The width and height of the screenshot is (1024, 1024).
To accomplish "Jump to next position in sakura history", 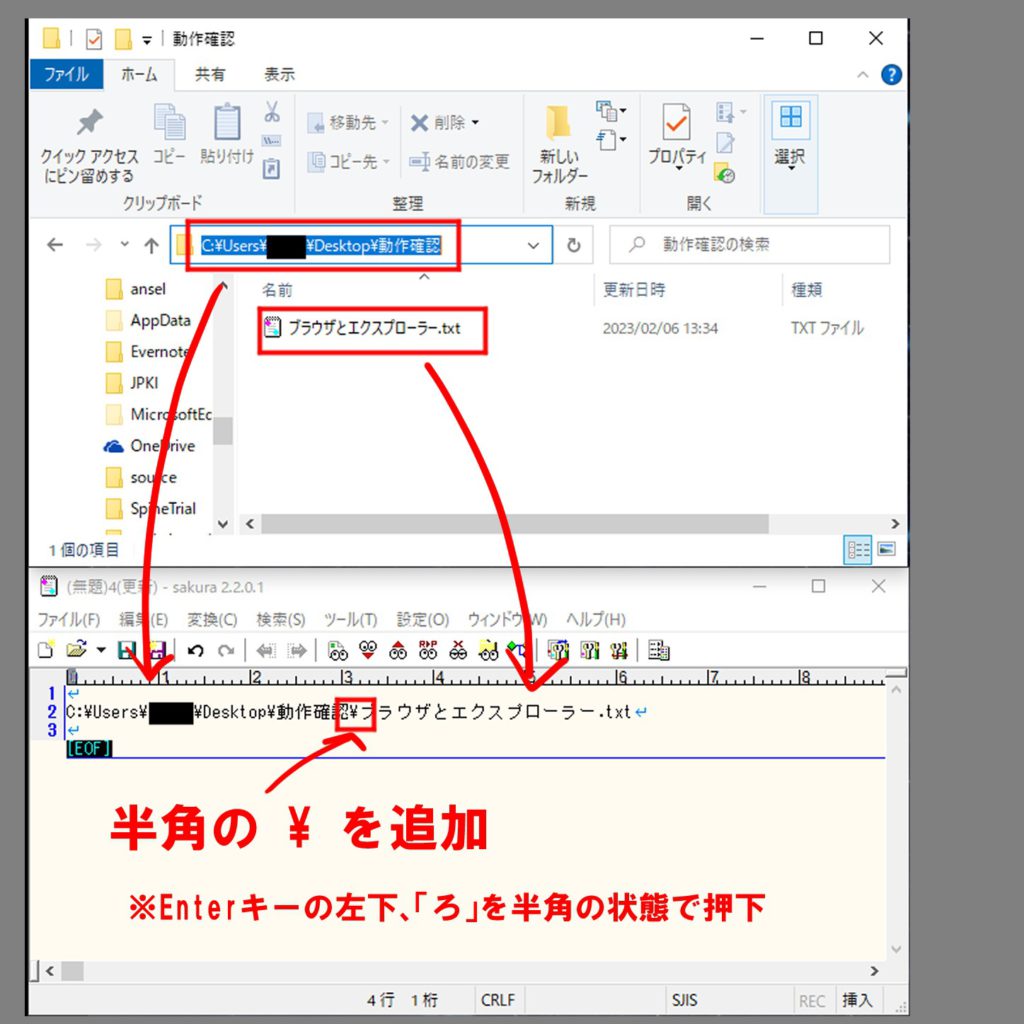I will [296, 650].
